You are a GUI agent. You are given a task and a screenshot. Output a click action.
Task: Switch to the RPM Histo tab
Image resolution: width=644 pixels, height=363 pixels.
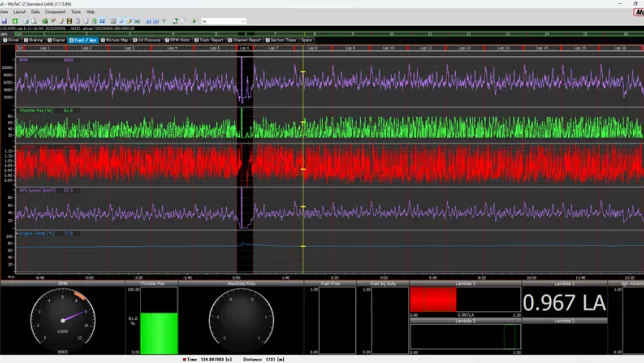178,40
